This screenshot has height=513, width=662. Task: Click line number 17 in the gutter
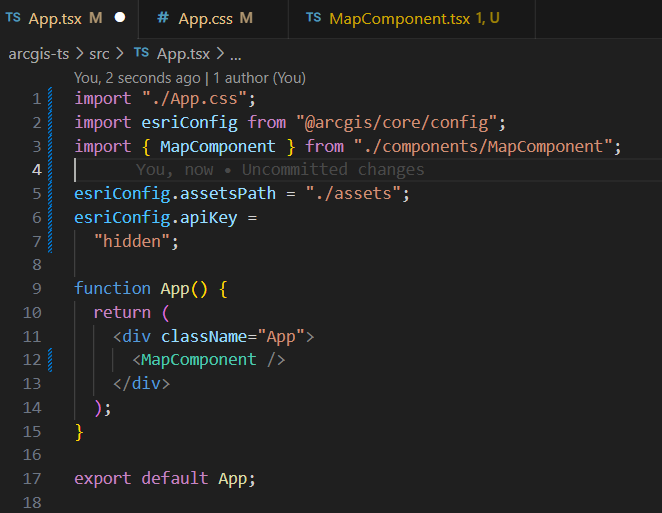pos(32,479)
